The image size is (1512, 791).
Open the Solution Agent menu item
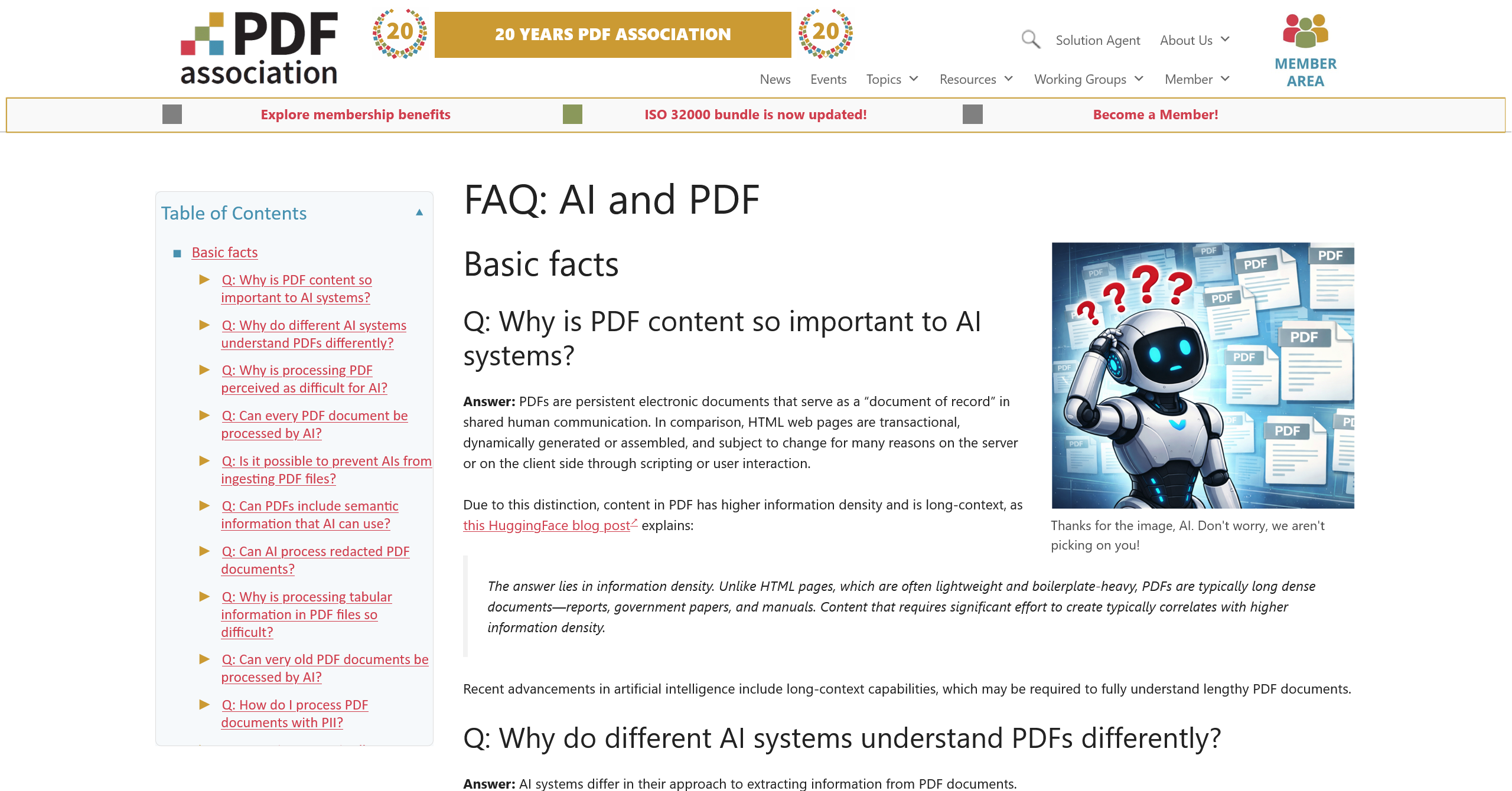[1098, 40]
